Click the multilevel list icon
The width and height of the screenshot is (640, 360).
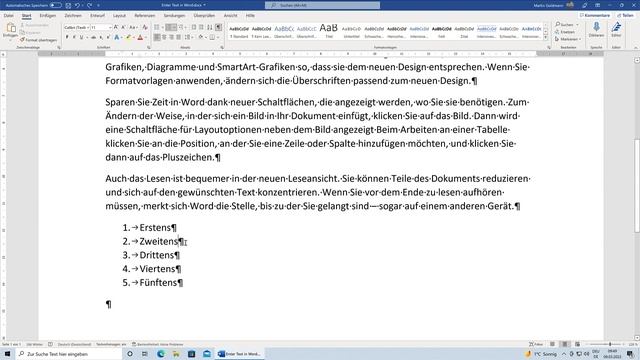tap(181, 27)
